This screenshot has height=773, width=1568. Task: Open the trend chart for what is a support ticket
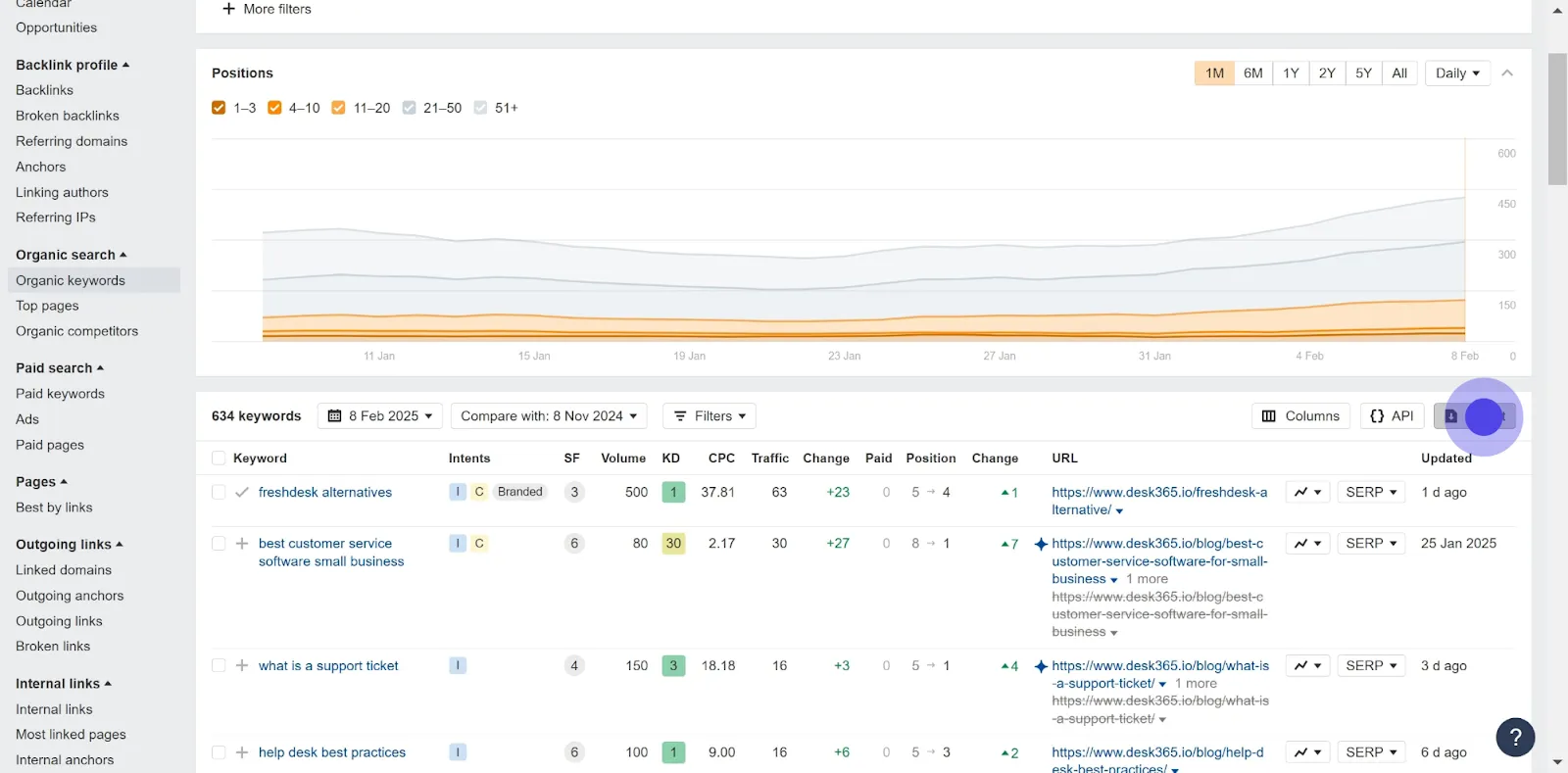click(1307, 665)
